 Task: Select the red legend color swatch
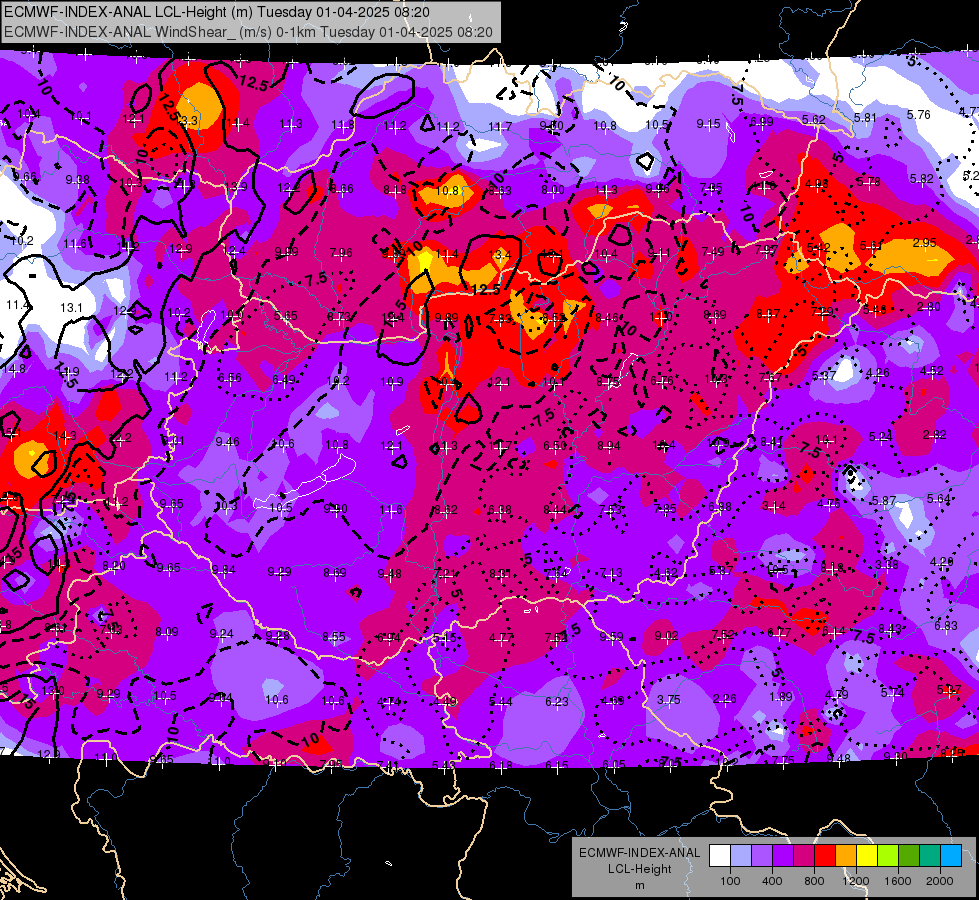pyautogui.click(x=825, y=856)
